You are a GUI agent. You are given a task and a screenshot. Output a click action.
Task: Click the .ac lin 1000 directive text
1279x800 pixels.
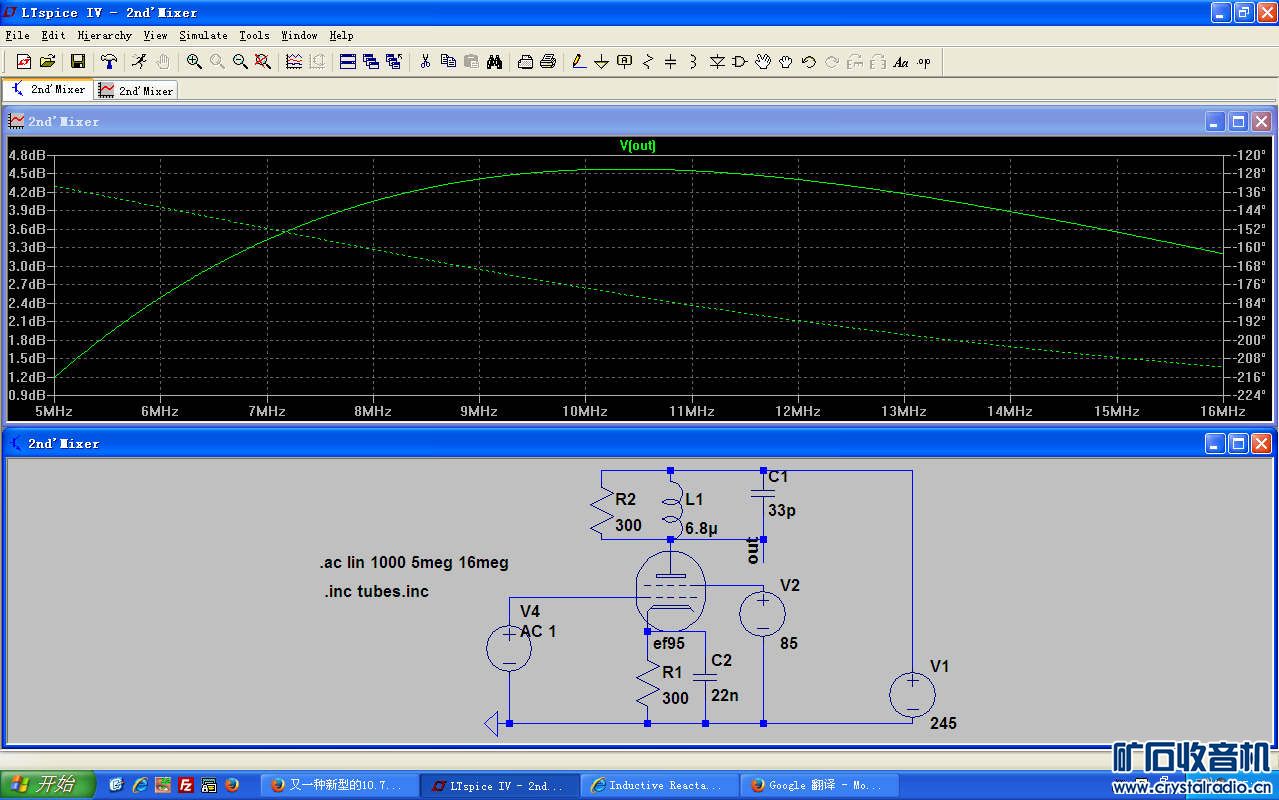414,563
